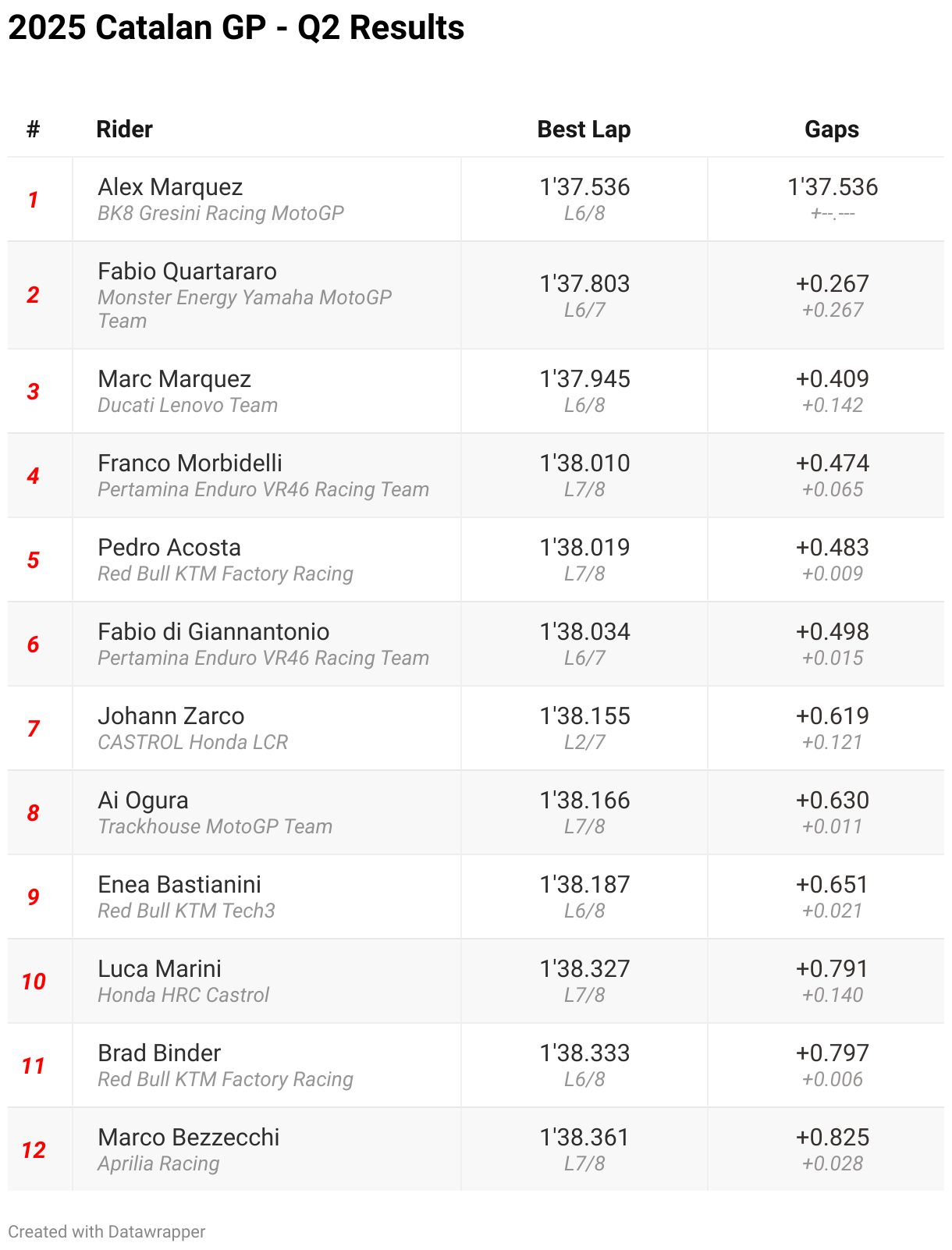This screenshot has height=1250, width=952.
Task: Click position number 10
Action: [34, 982]
